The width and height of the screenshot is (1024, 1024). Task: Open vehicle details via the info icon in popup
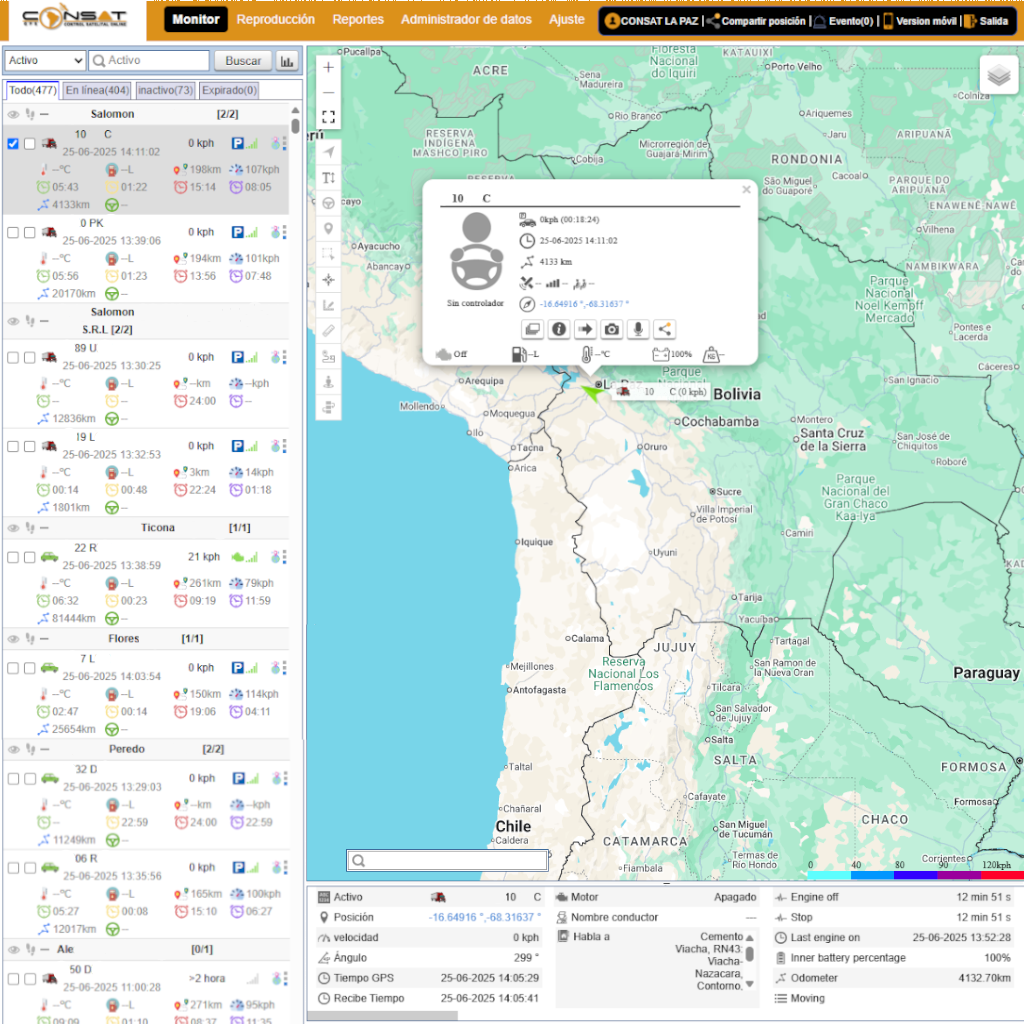(x=559, y=329)
